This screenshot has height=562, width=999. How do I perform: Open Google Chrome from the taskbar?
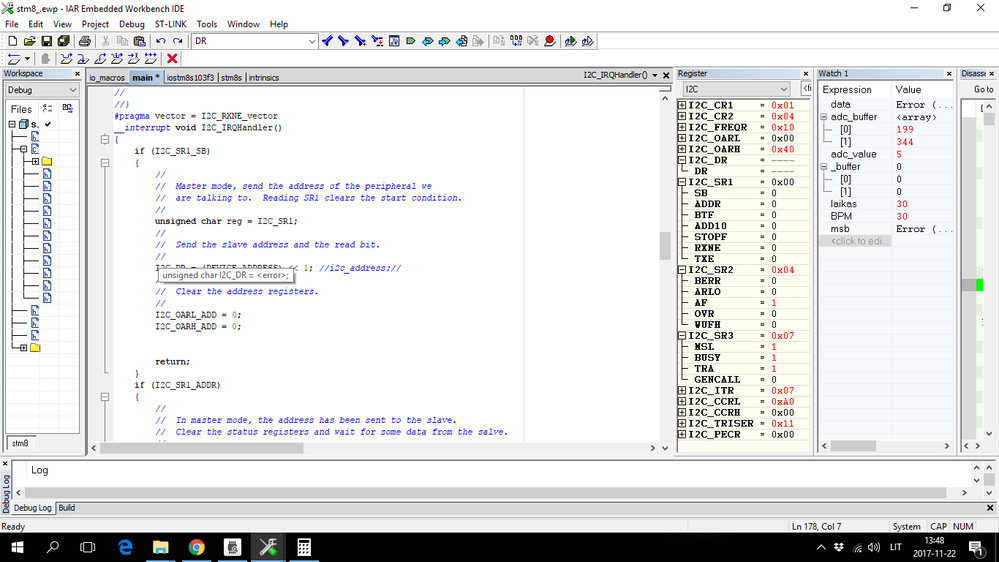pos(196,547)
